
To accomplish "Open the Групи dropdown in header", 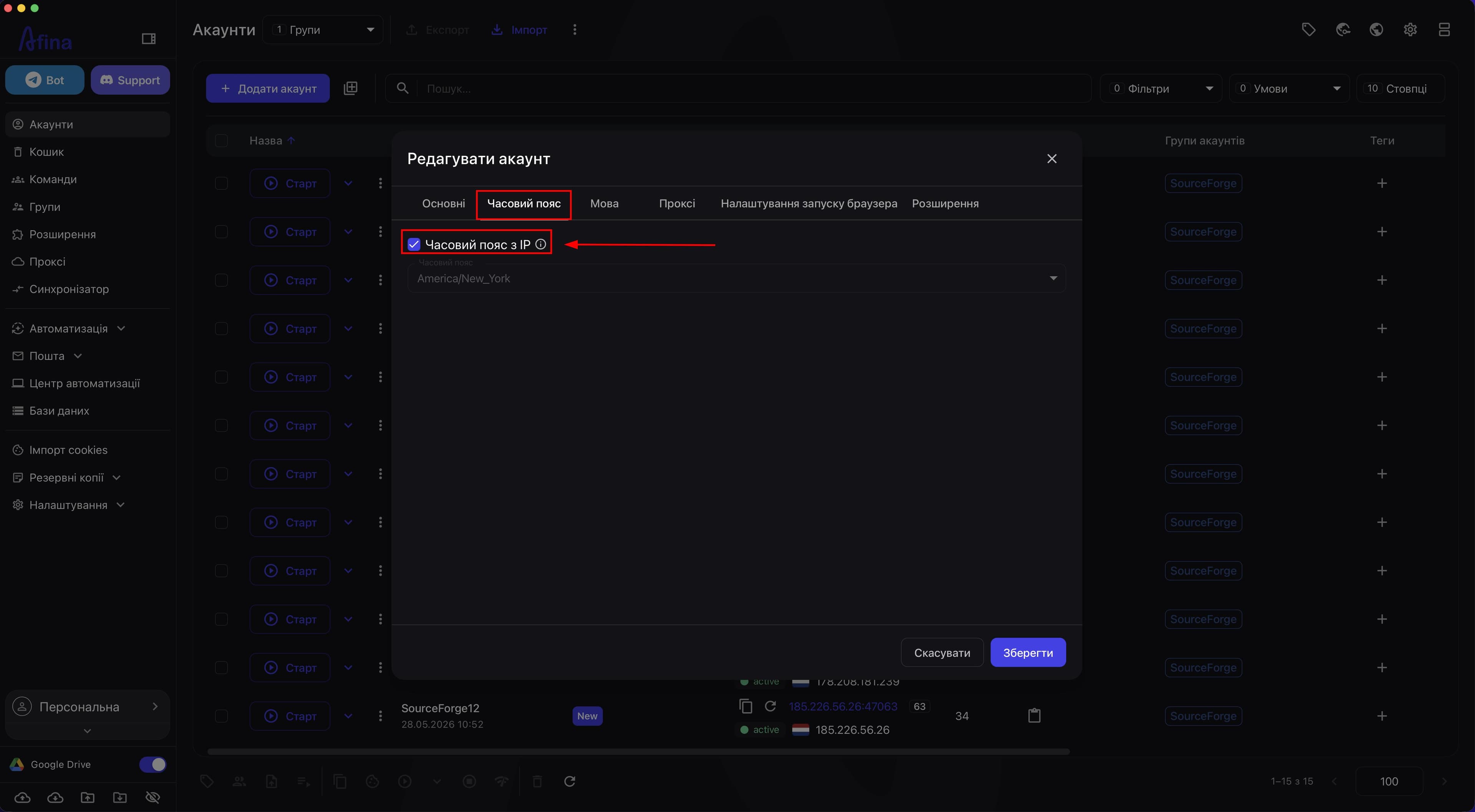I will pos(323,30).
